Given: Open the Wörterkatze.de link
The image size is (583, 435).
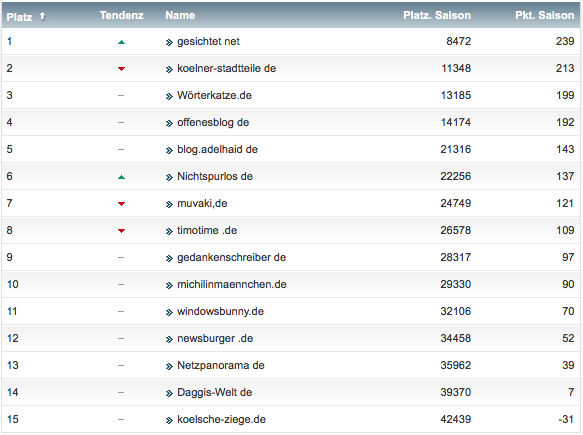Looking at the screenshot, I should 215,96.
